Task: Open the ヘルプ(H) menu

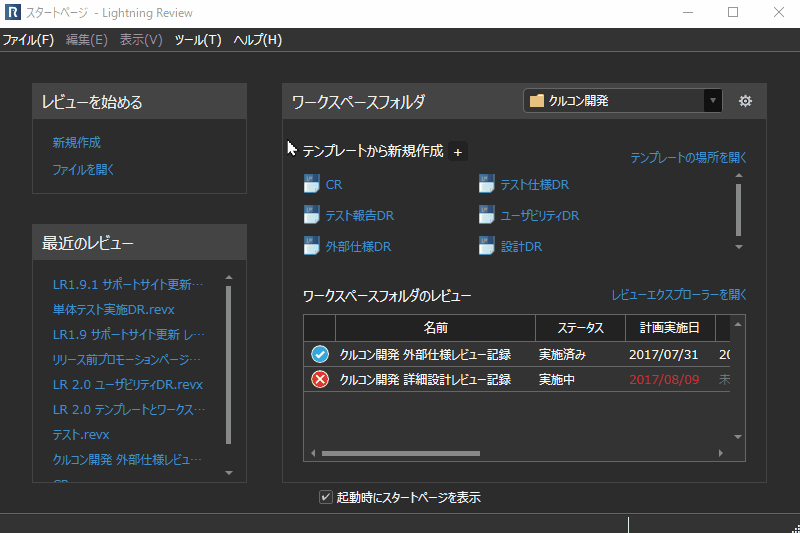Action: (x=258, y=40)
